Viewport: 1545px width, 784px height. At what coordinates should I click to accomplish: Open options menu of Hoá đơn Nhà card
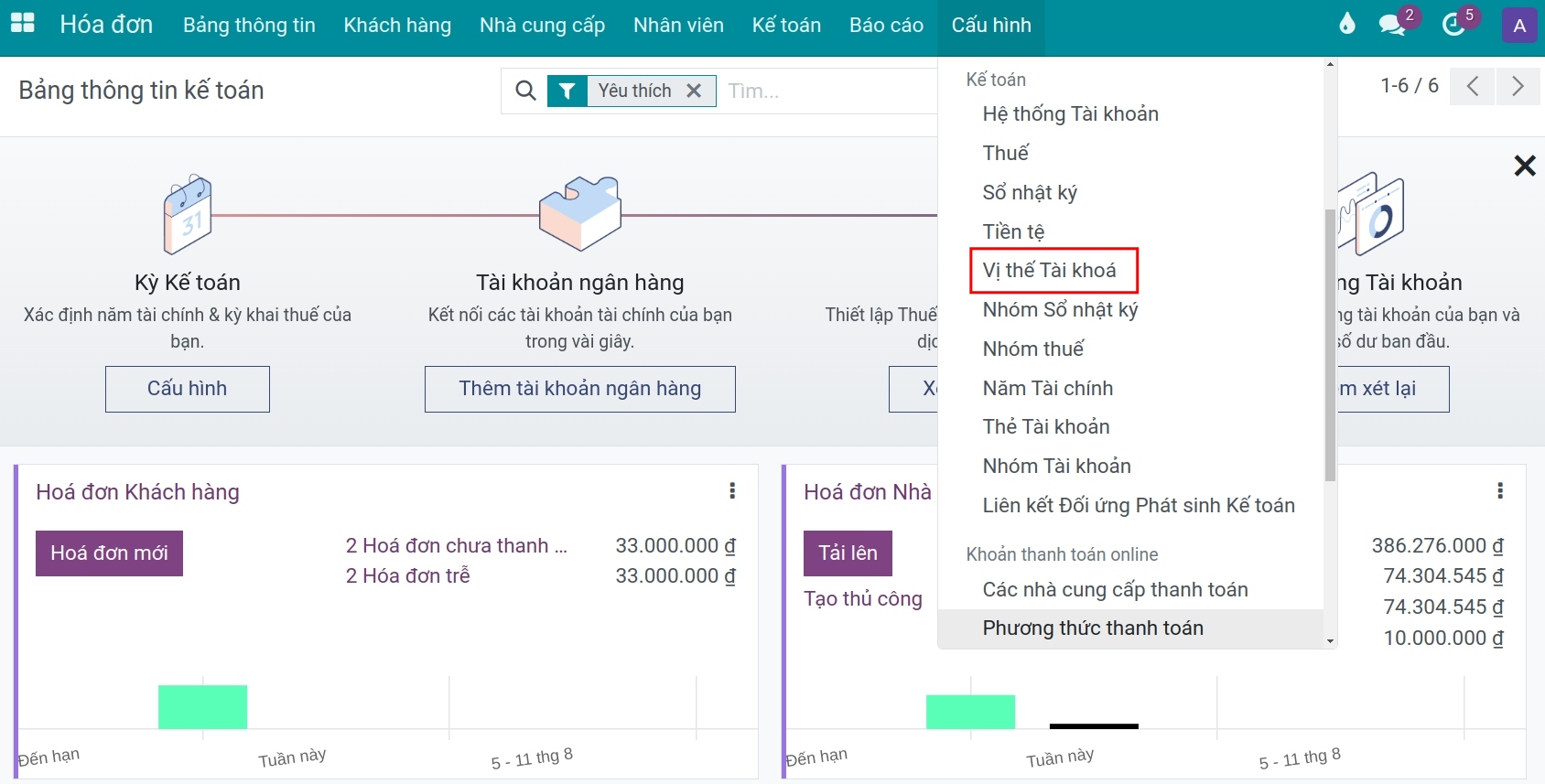pos(1500,491)
